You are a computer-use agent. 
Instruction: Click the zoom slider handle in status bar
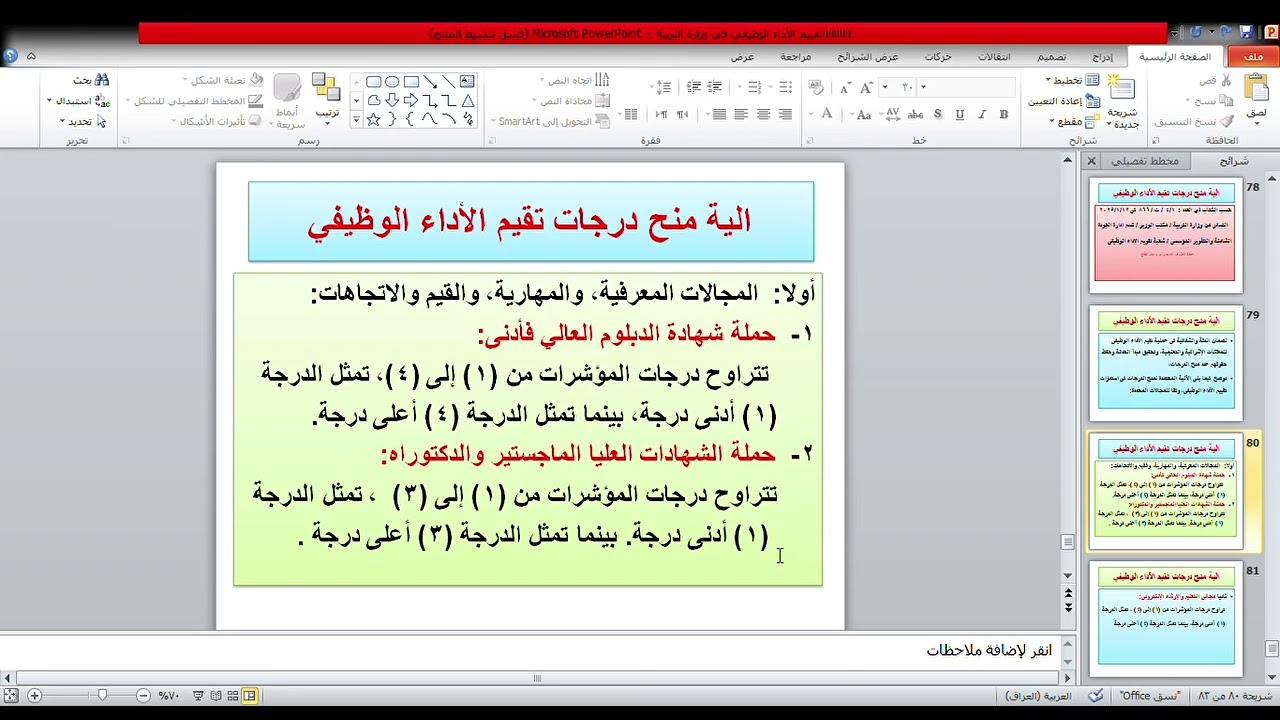[101, 695]
